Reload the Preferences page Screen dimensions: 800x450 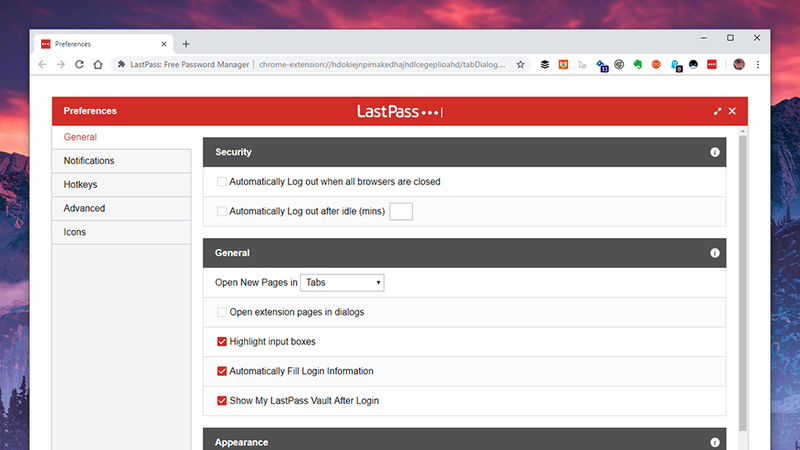coord(79,65)
